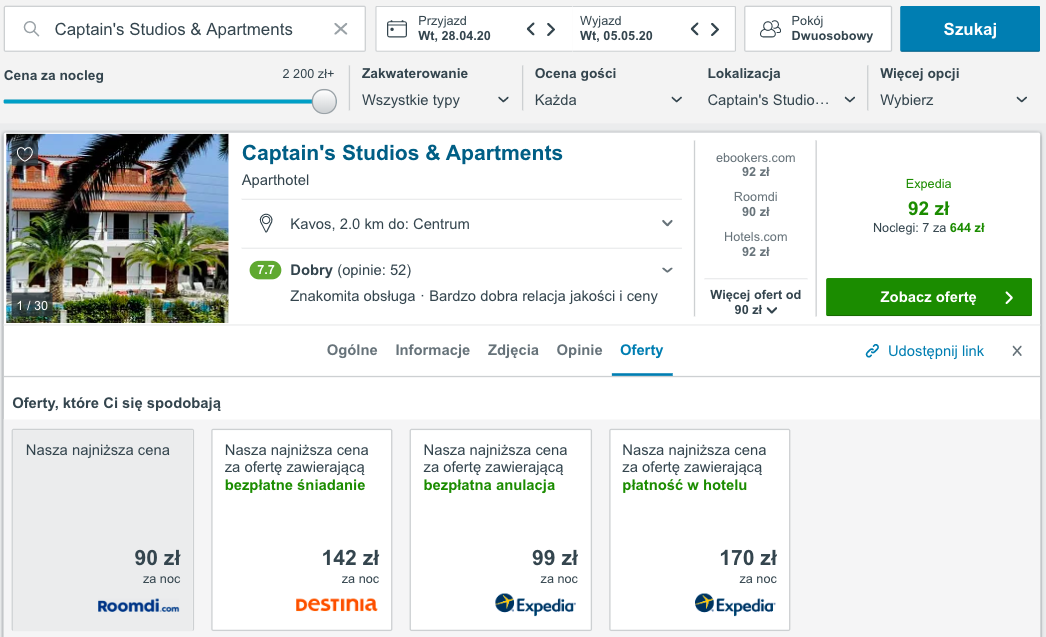Click the Przyjazd arrival date field
Screen dimensions: 1046x637
454,29
